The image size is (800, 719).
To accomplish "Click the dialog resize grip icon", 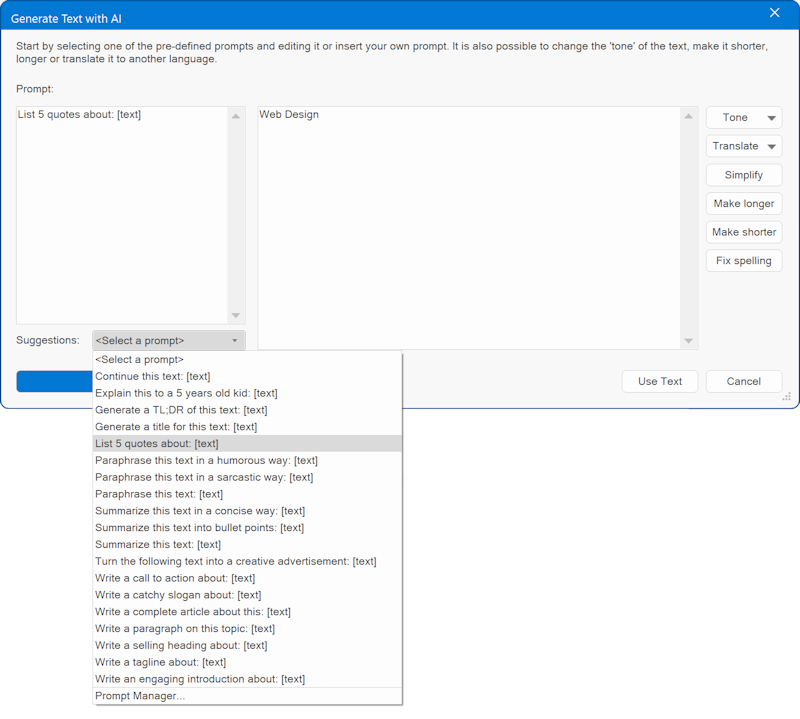I will pos(787,396).
